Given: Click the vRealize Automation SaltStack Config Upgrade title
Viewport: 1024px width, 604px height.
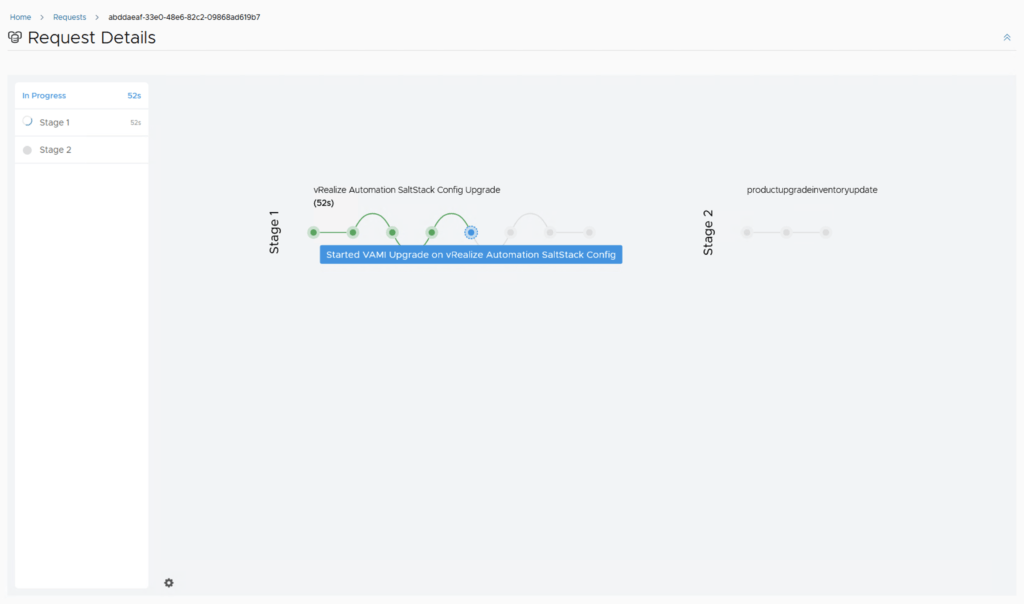Looking at the screenshot, I should [406, 190].
